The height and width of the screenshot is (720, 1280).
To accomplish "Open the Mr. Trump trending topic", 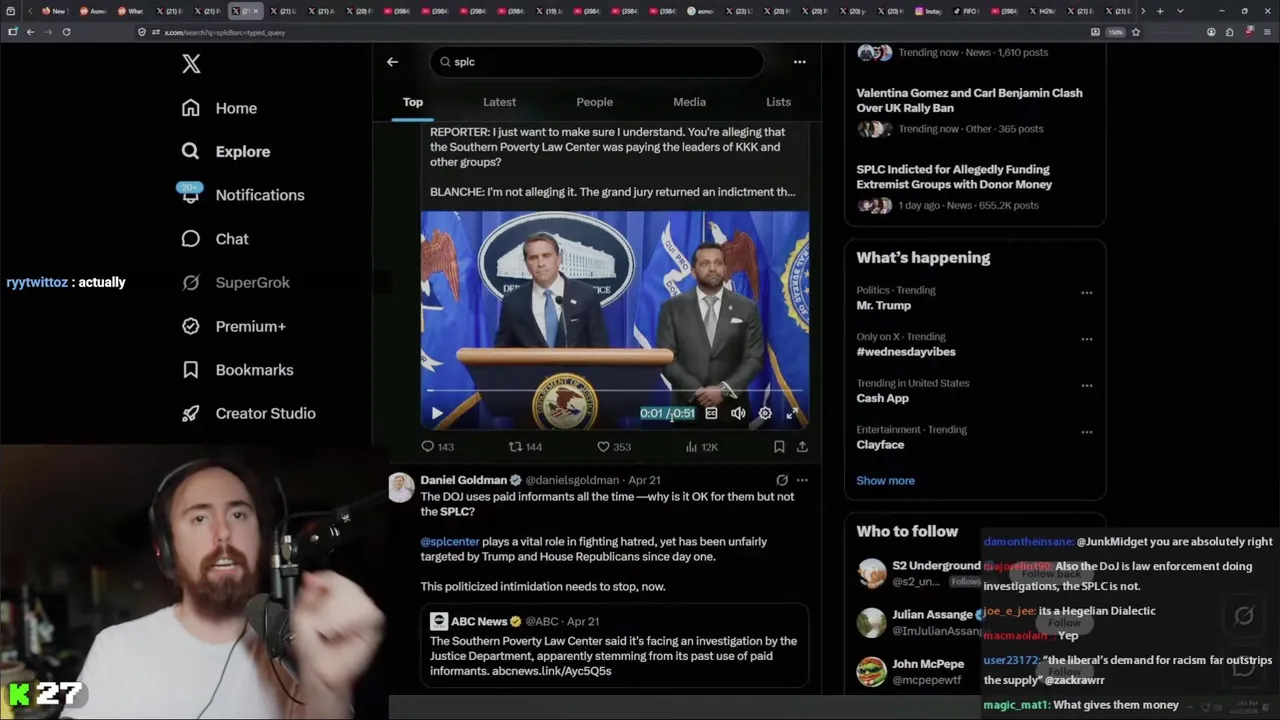I will tap(884, 305).
